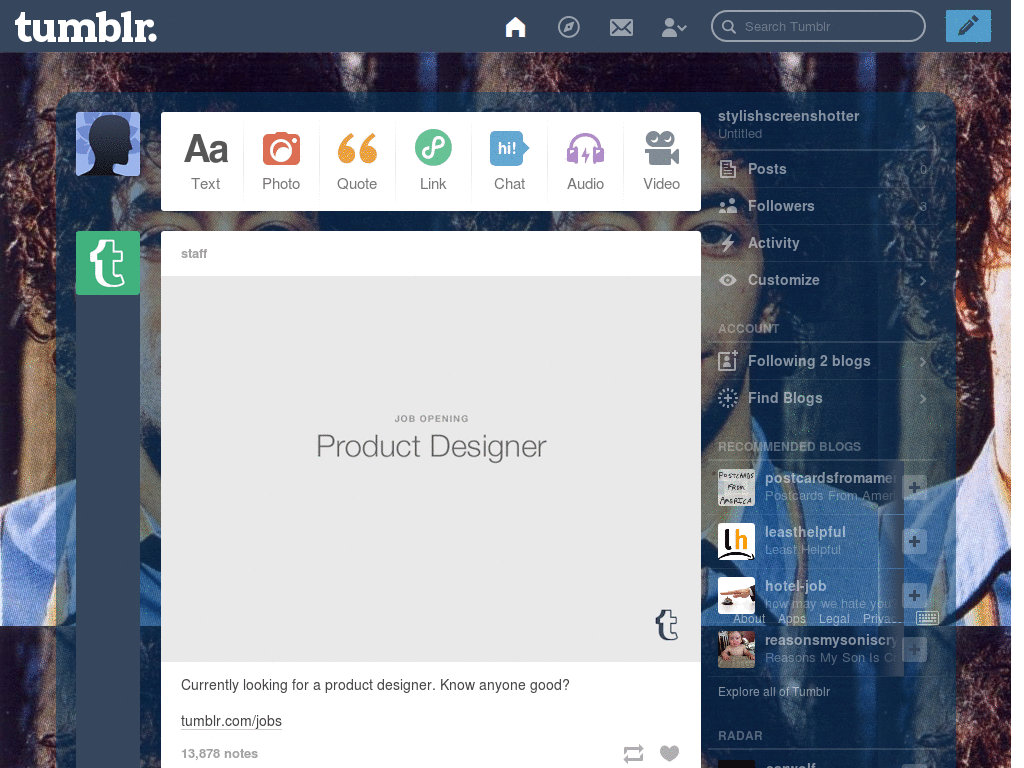Open the staff blog name link

(x=194, y=253)
